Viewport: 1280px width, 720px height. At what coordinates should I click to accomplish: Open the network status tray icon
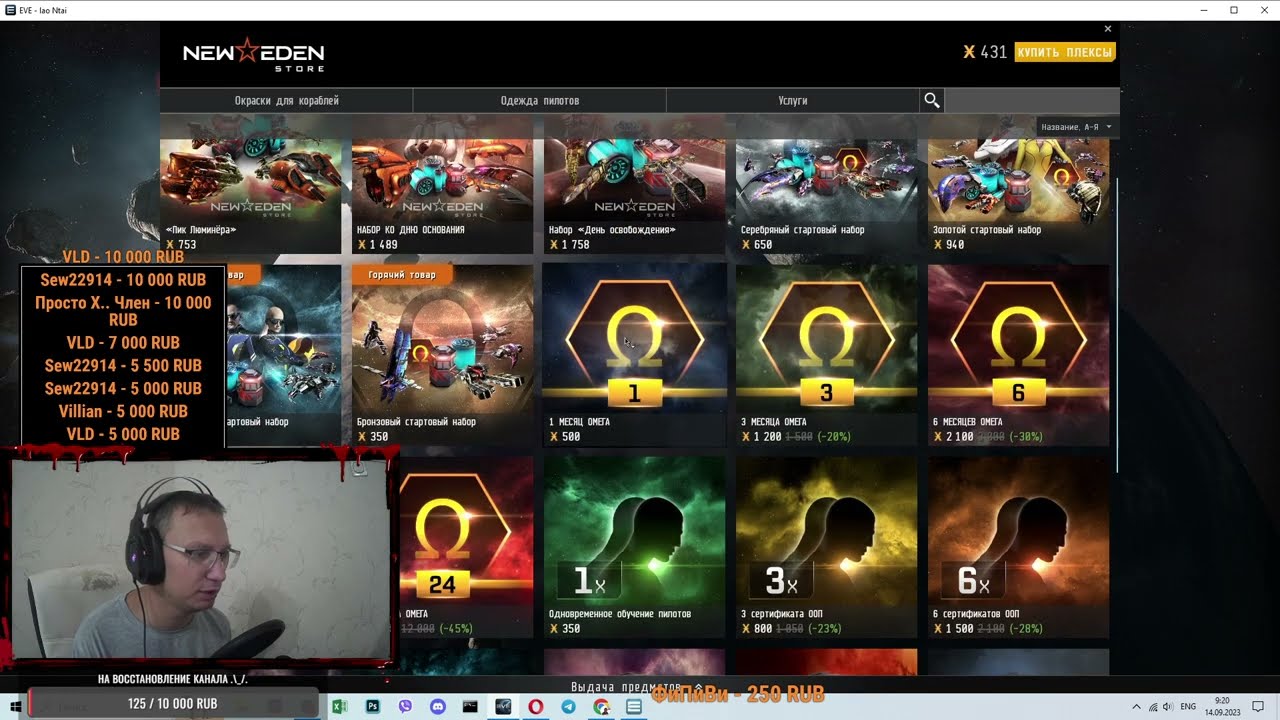point(1153,706)
